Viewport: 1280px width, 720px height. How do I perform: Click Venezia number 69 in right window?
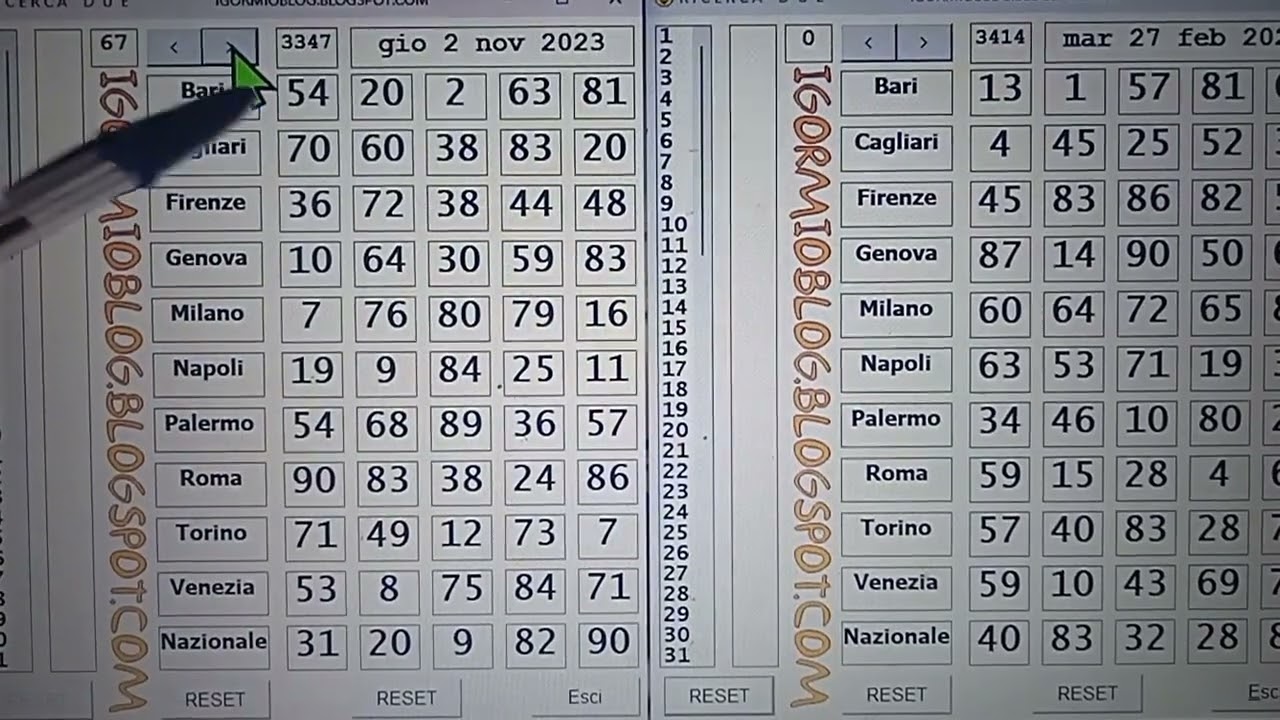1219,584
